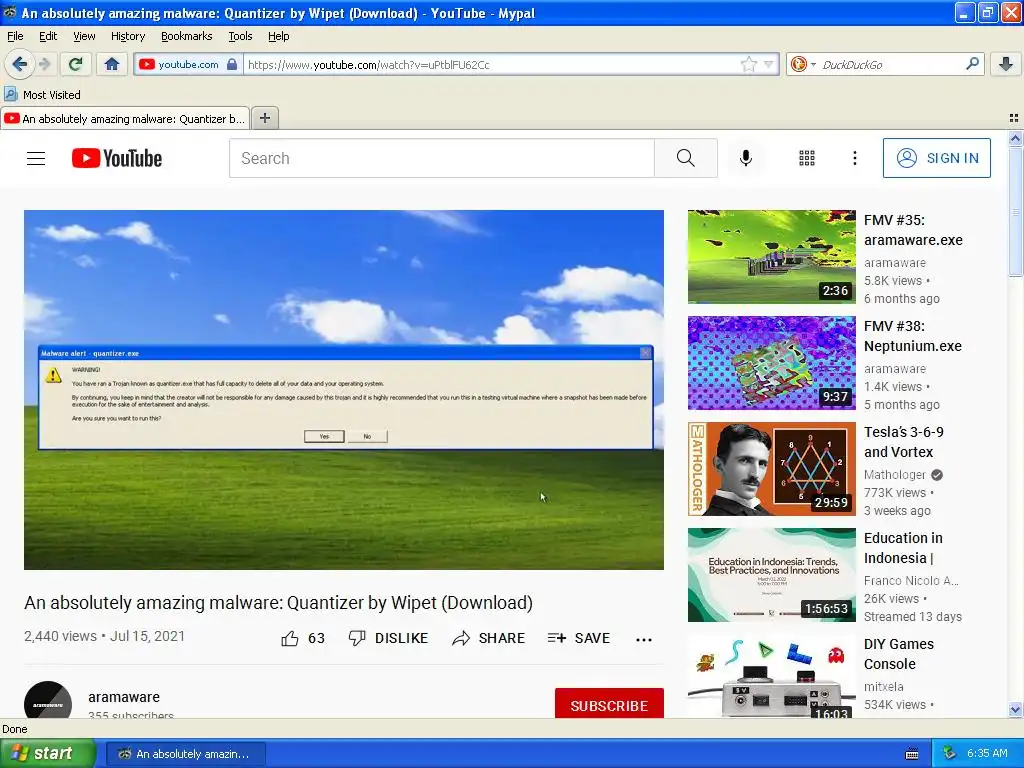Click the tray icon beside the clock
The width and height of the screenshot is (1024, 768).
coord(950,753)
